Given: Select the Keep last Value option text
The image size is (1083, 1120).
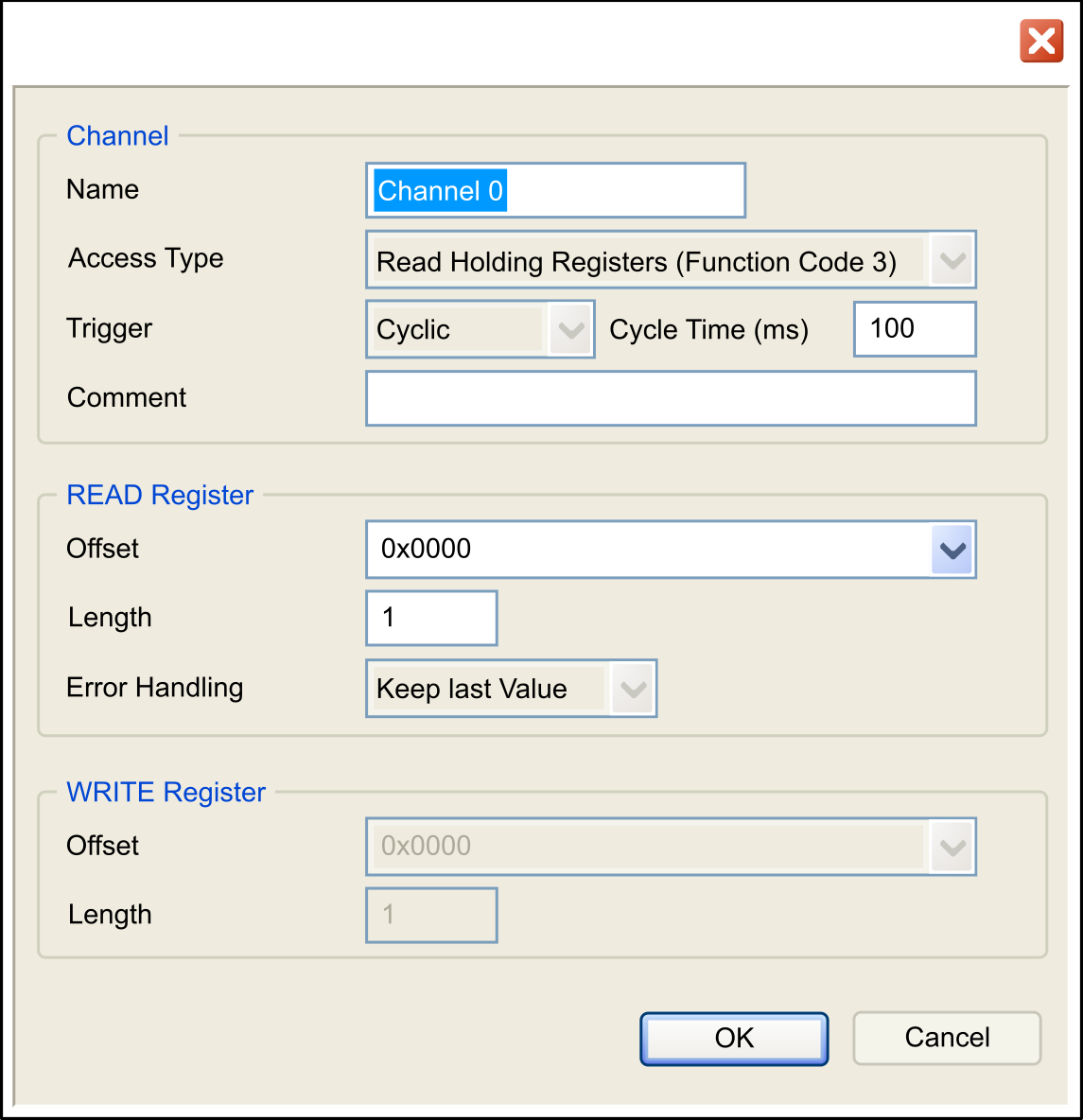Looking at the screenshot, I should coord(471,690).
